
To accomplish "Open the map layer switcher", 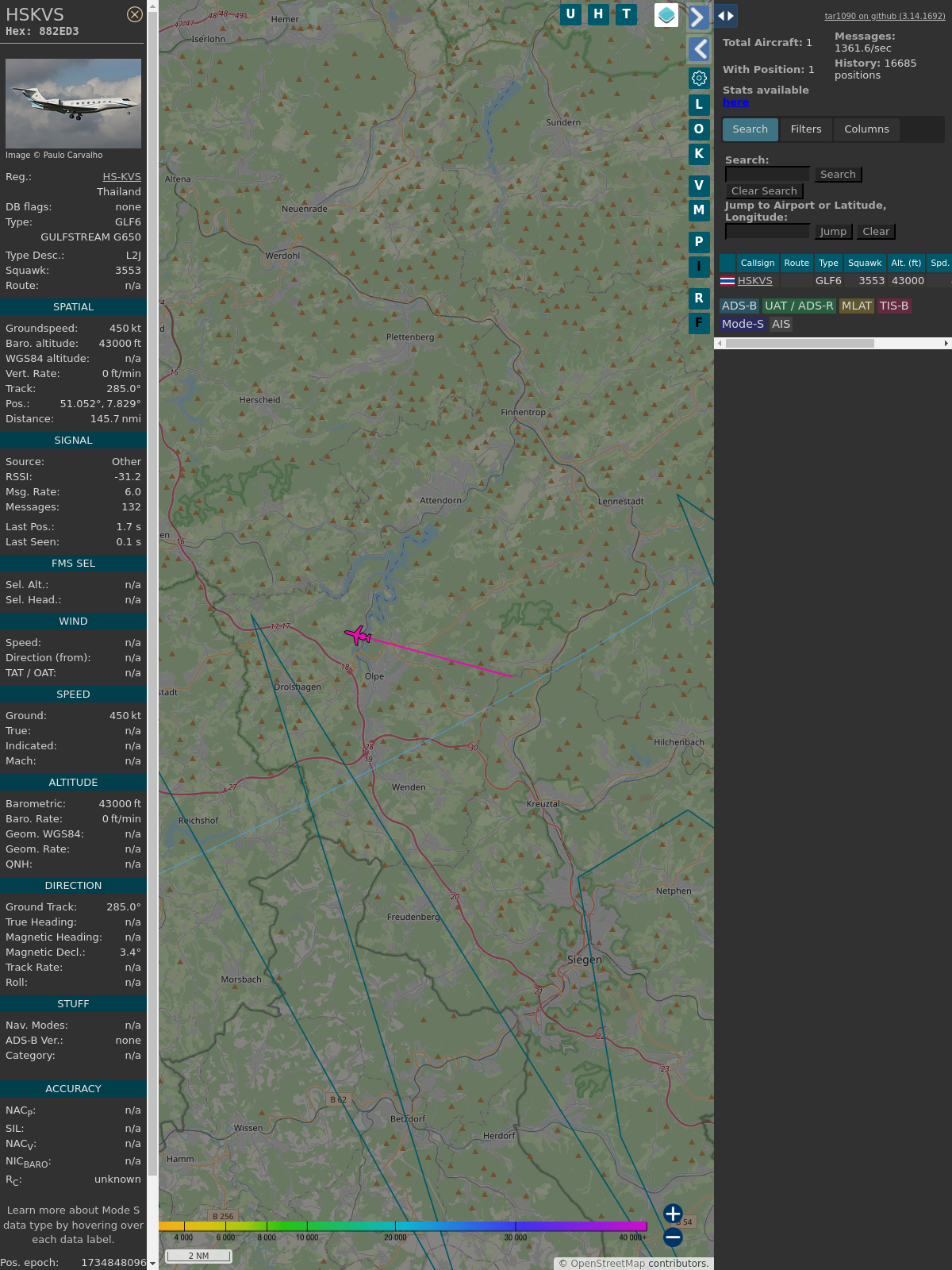I will pos(666,15).
